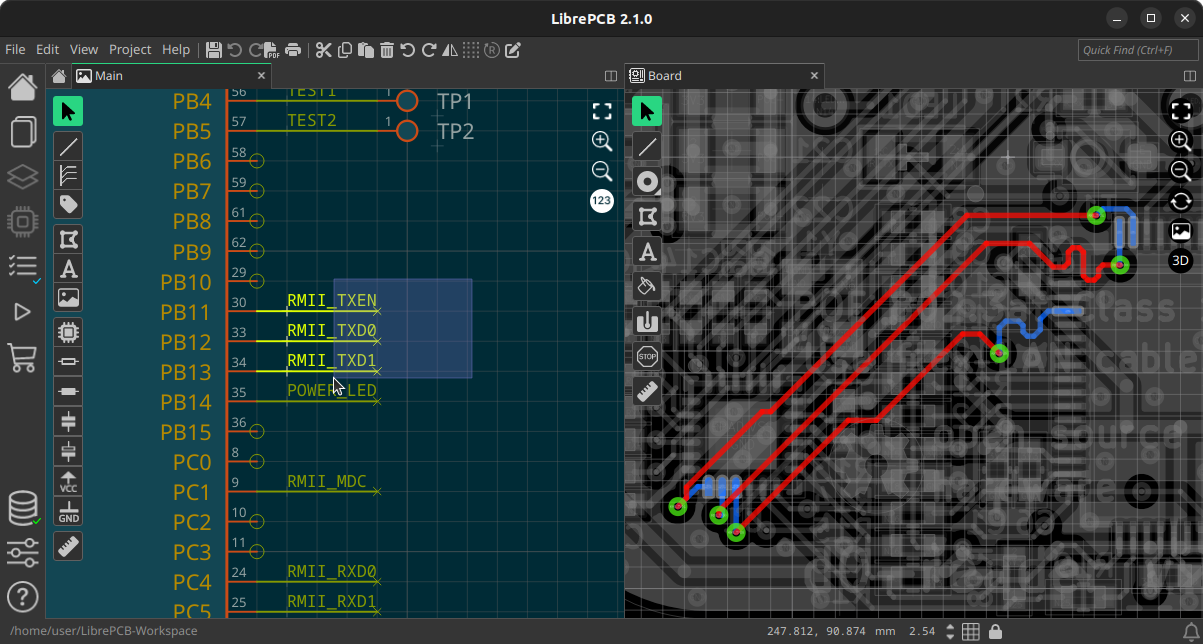Click the Paste toolbar icon
This screenshot has height=644, width=1203.
[366, 49]
